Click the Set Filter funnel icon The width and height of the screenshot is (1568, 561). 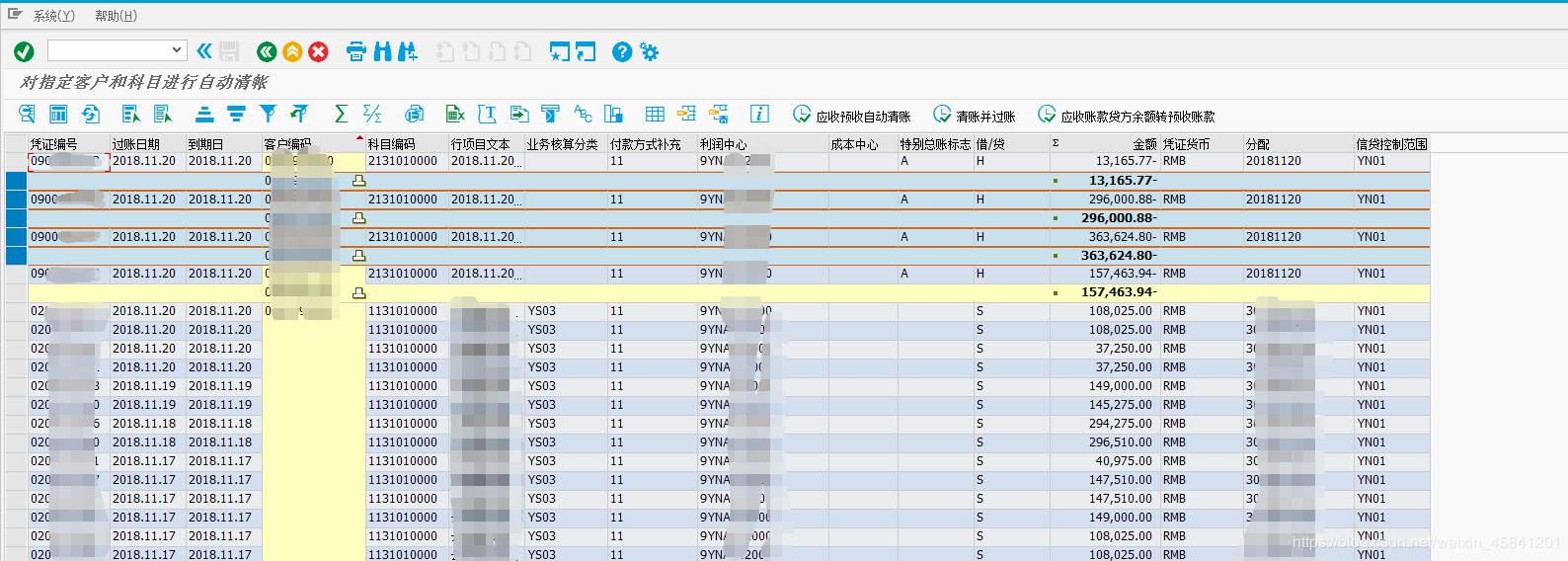[x=268, y=115]
